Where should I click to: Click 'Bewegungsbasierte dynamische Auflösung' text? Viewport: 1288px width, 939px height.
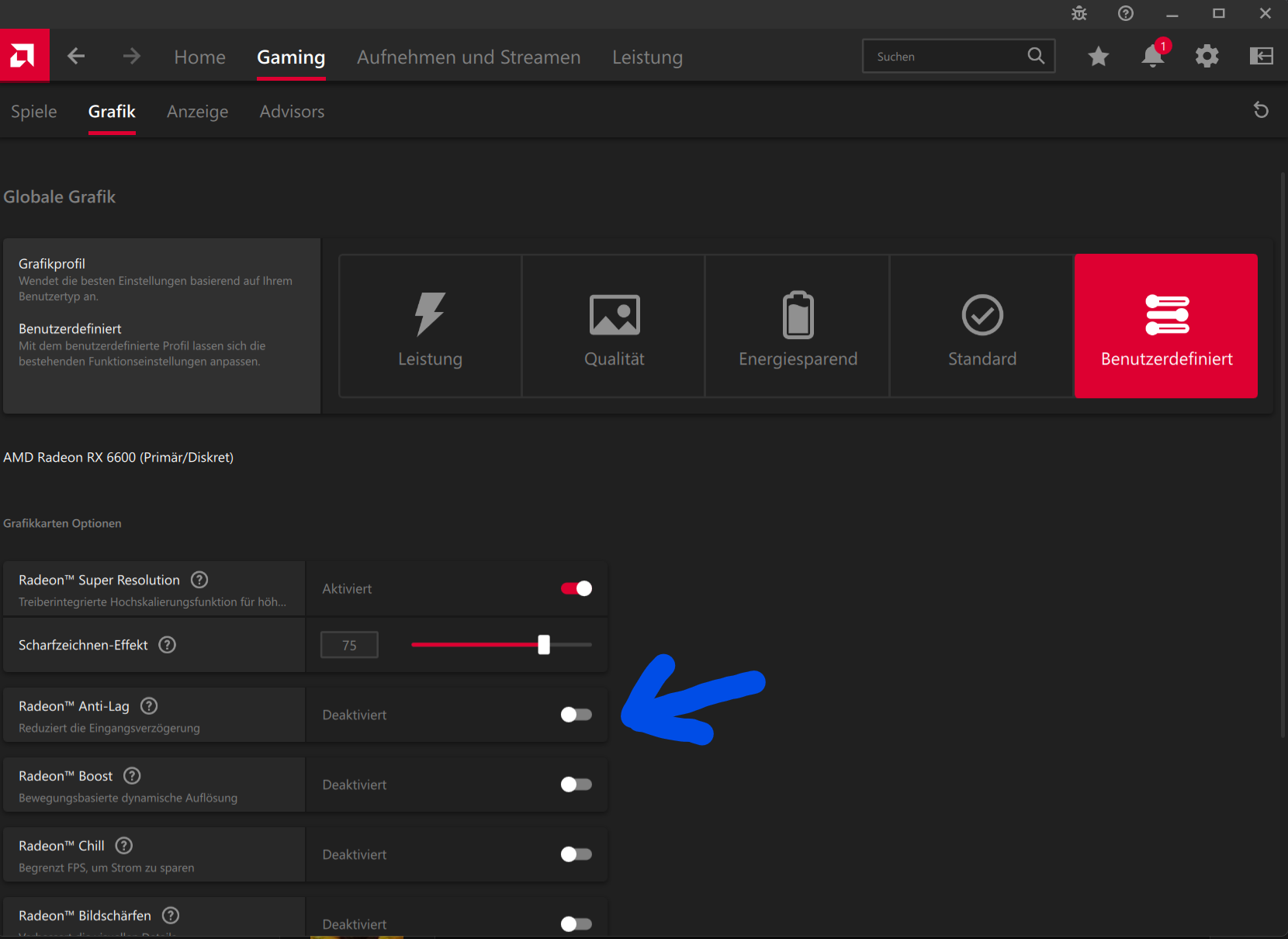click(128, 798)
